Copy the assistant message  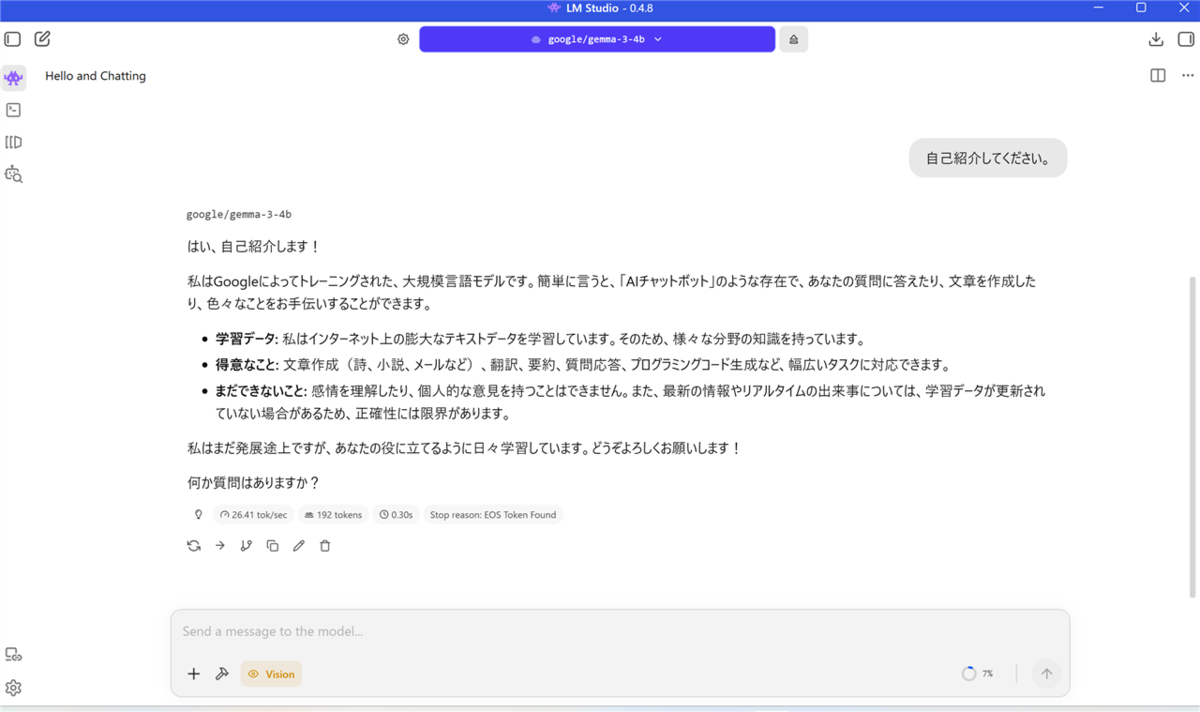pos(272,546)
